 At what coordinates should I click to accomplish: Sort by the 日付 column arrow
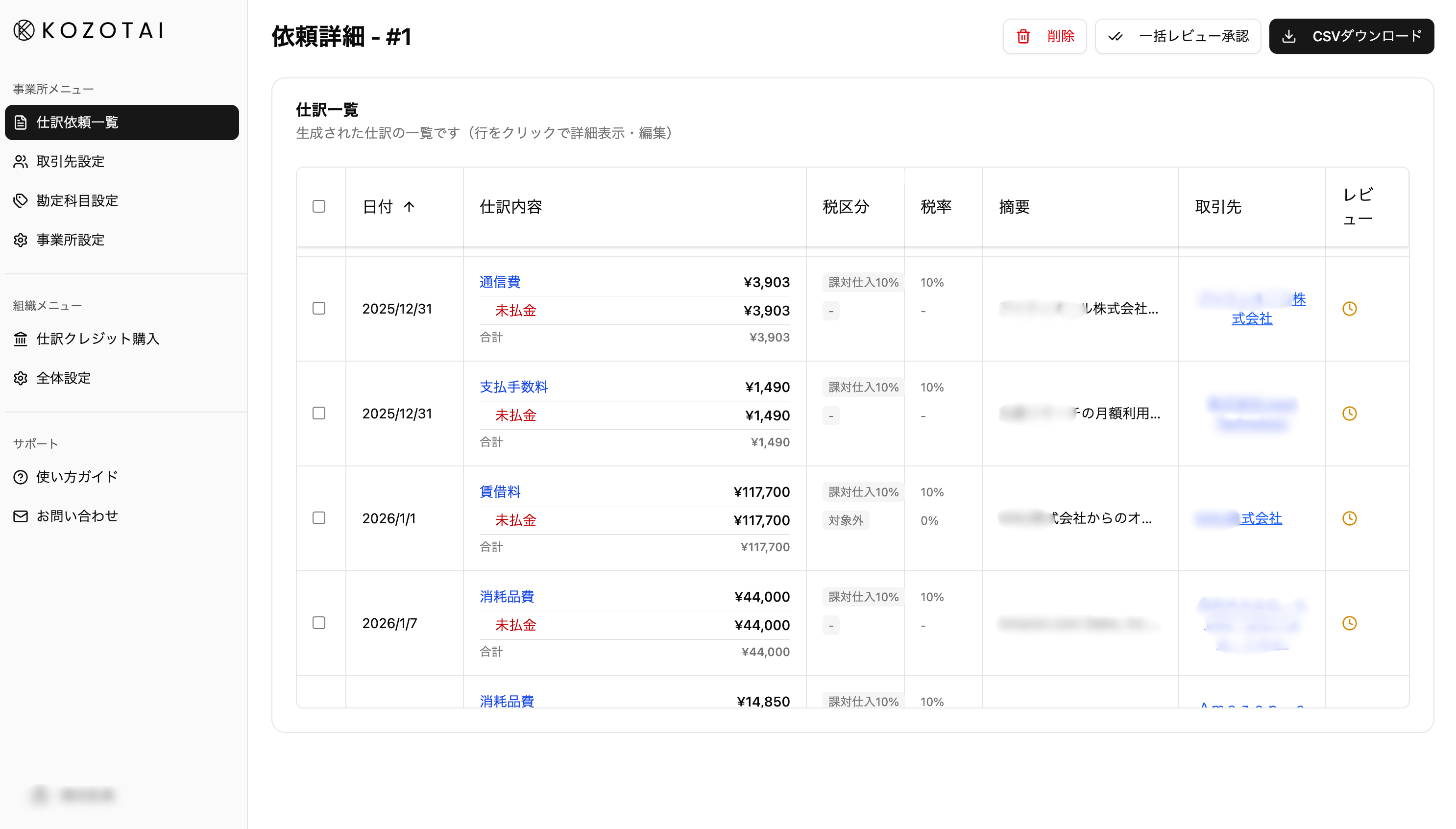[409, 207]
